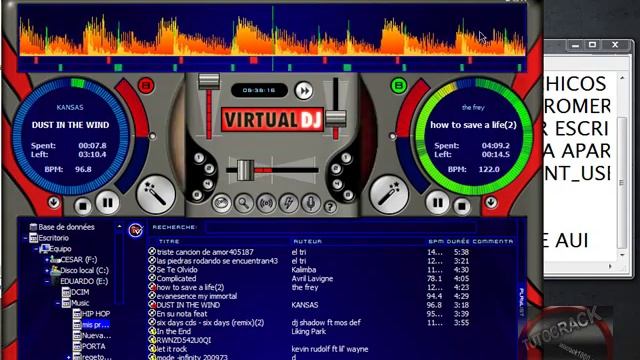Sort the song list by the Durée column
640x360 pixels.
point(459,242)
